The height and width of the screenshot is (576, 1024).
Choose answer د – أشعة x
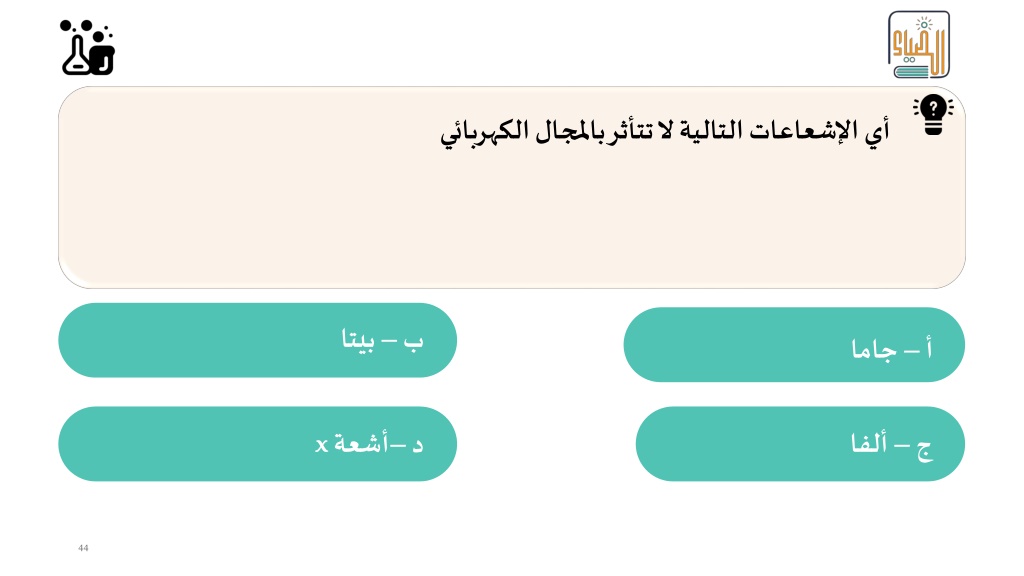[x=257, y=444]
